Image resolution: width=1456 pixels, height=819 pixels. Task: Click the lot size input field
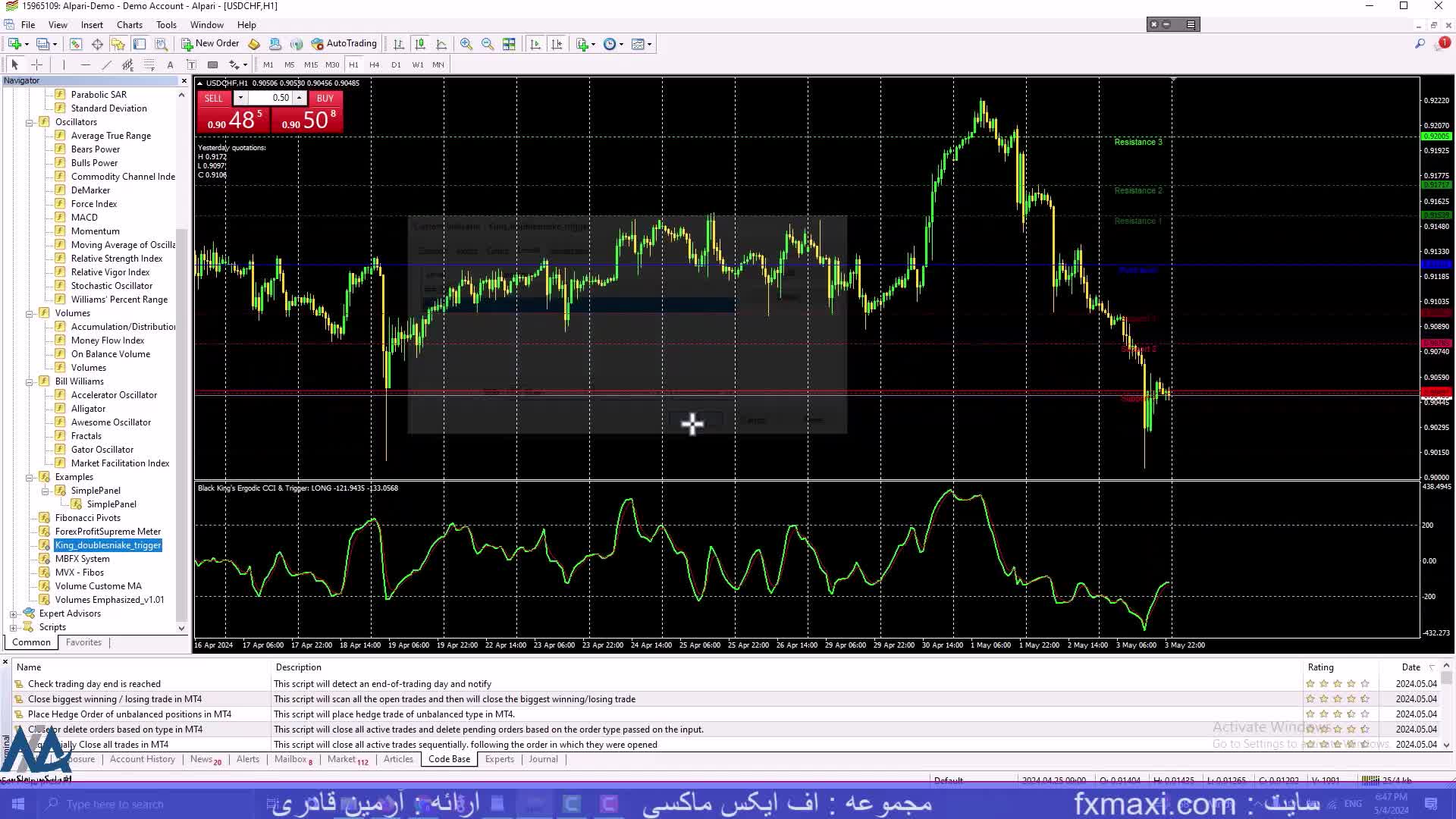270,98
